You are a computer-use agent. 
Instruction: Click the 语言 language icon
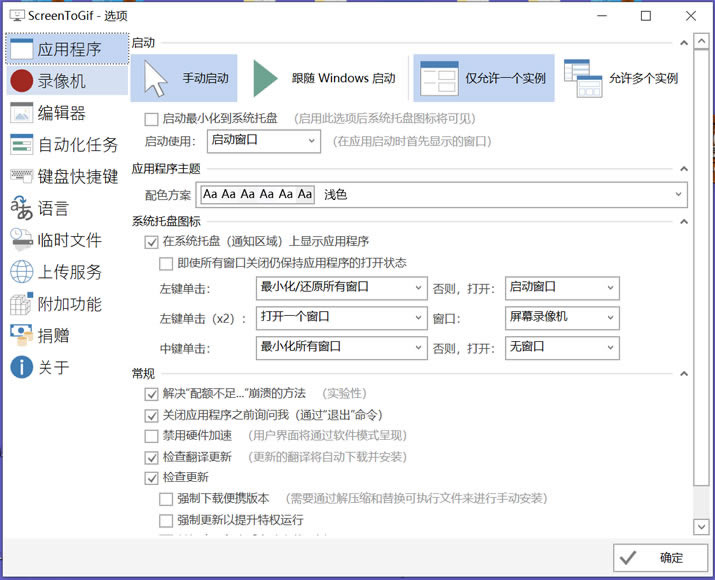(21, 208)
